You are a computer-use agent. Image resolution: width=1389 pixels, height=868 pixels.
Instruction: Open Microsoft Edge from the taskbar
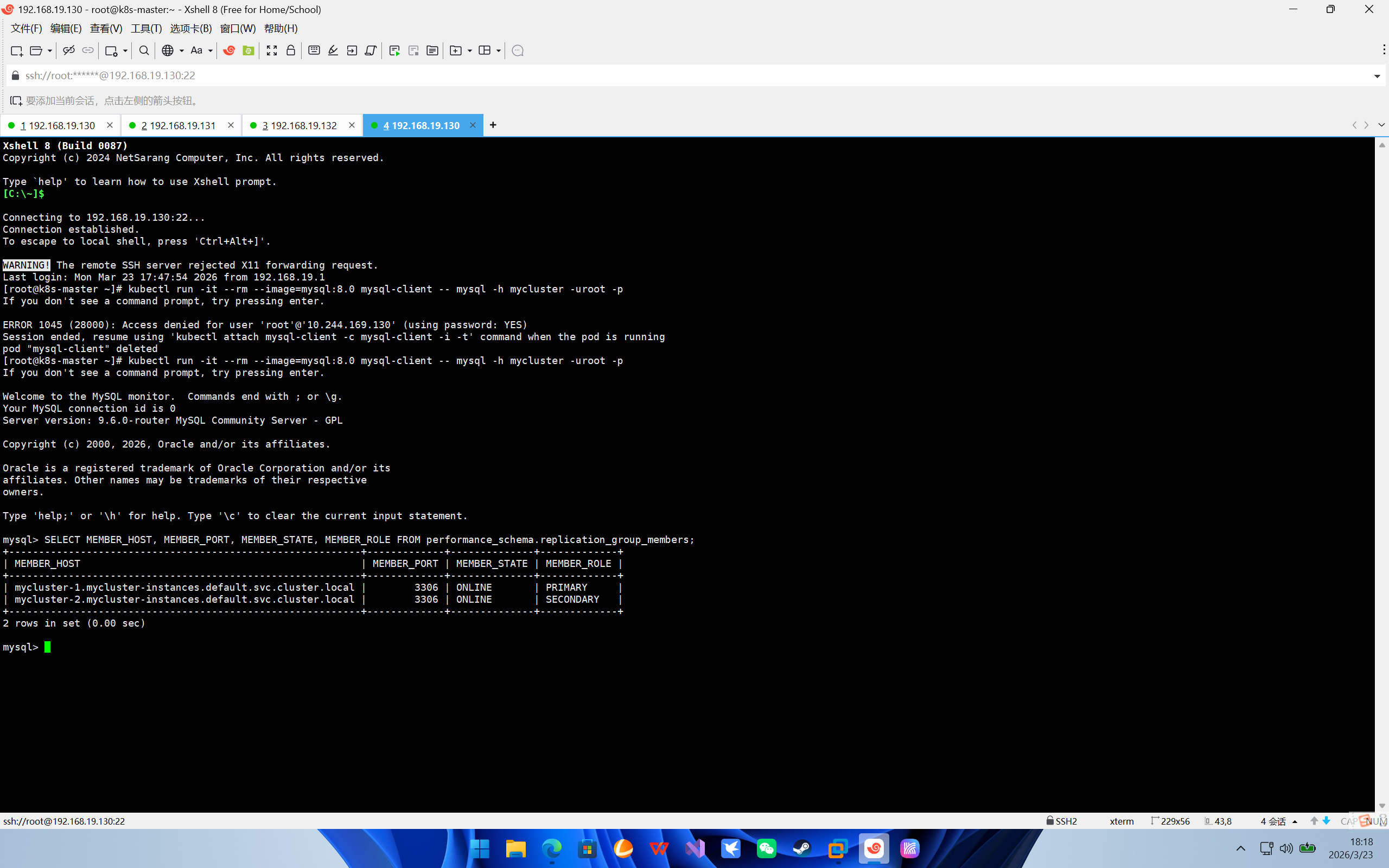point(552,848)
